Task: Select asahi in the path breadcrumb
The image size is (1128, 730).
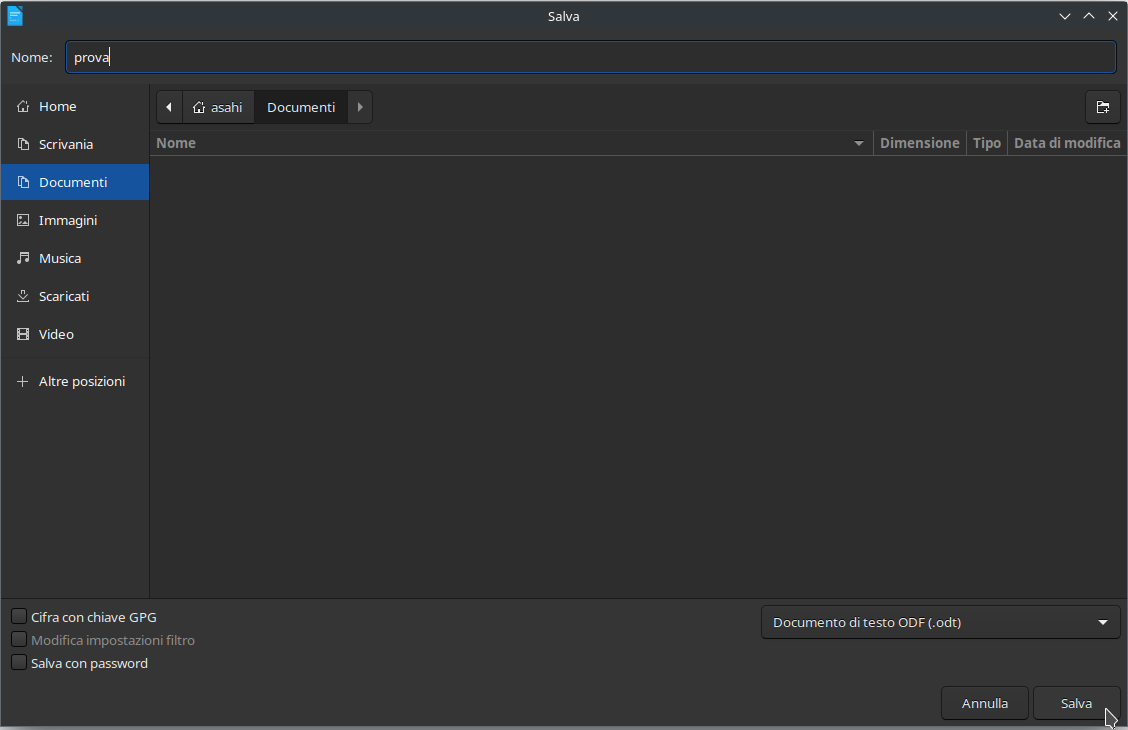Action: tap(218, 107)
